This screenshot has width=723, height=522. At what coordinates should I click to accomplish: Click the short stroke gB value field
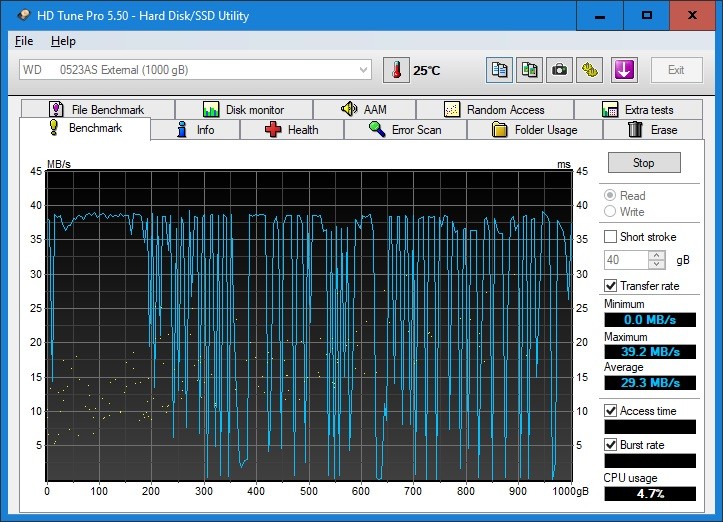pyautogui.click(x=625, y=260)
